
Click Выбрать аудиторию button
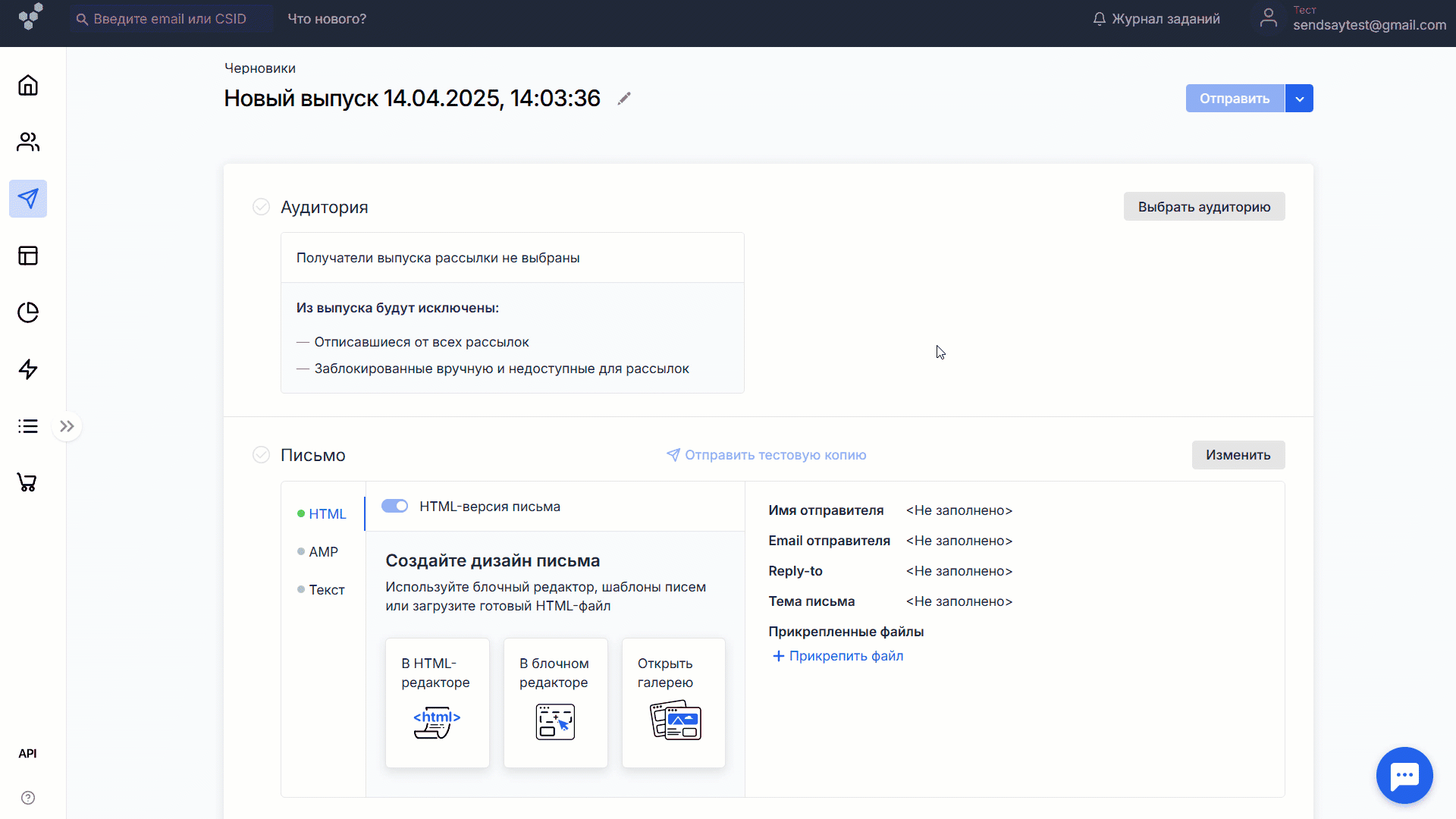pos(1203,207)
